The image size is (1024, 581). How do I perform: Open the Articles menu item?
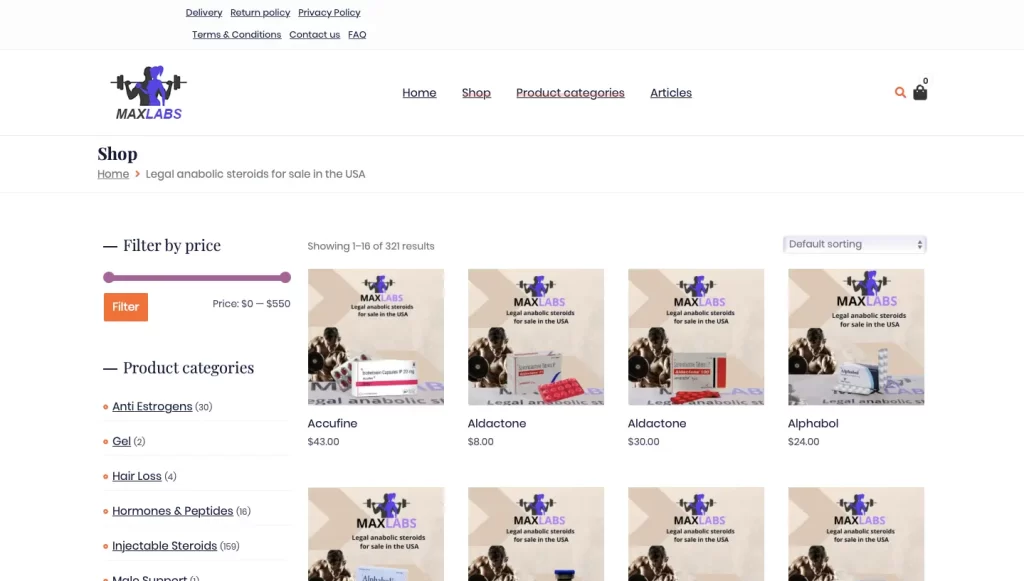(671, 93)
